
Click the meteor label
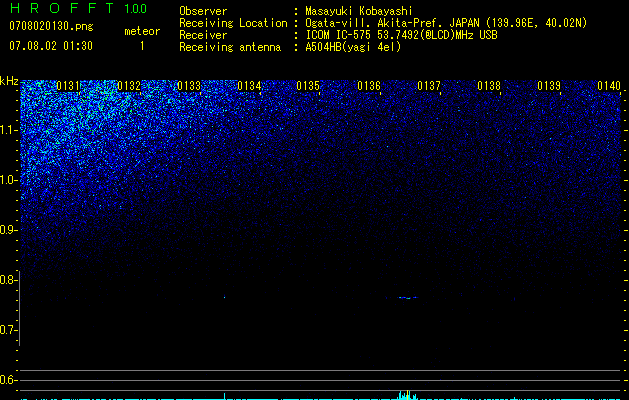click(142, 31)
